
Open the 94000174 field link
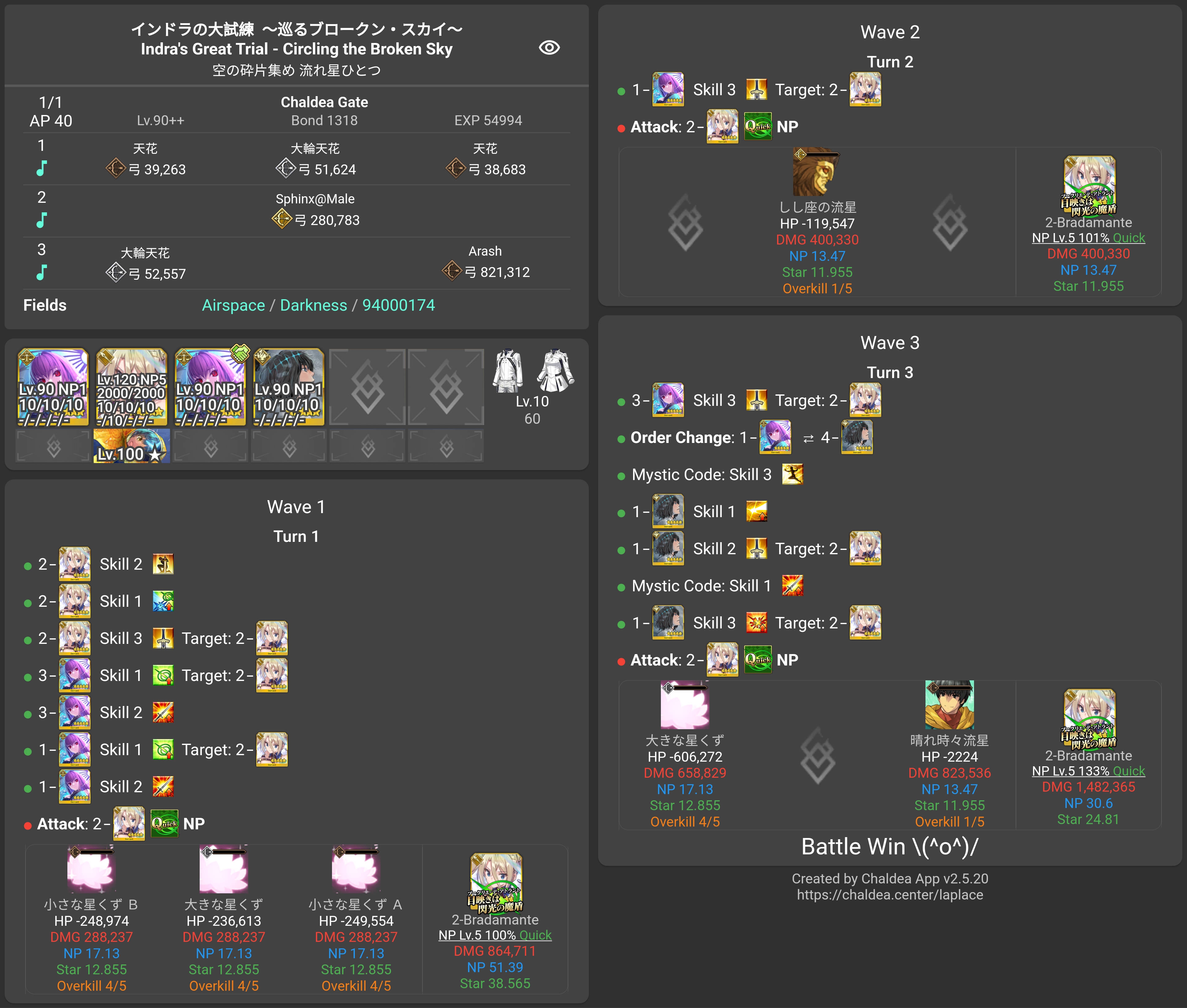coord(398,305)
